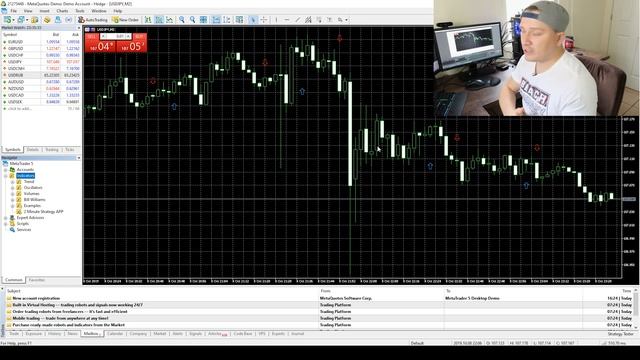Collapse the Indicators node in Navigator
The width and height of the screenshot is (640, 360).
click(x=6, y=176)
